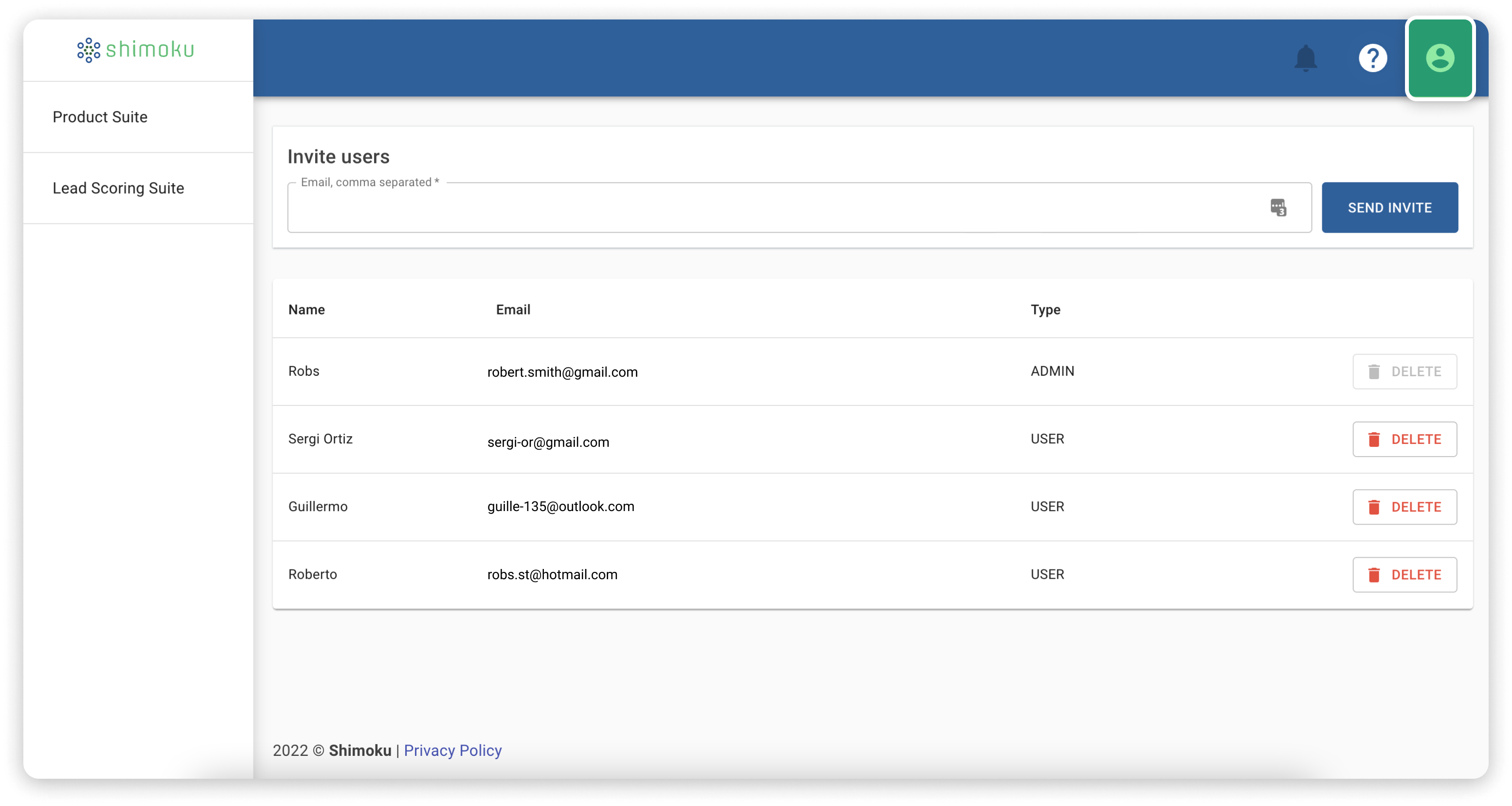Open Lead Scoring Suite in sidebar
The width and height of the screenshot is (1512, 806).
click(118, 188)
